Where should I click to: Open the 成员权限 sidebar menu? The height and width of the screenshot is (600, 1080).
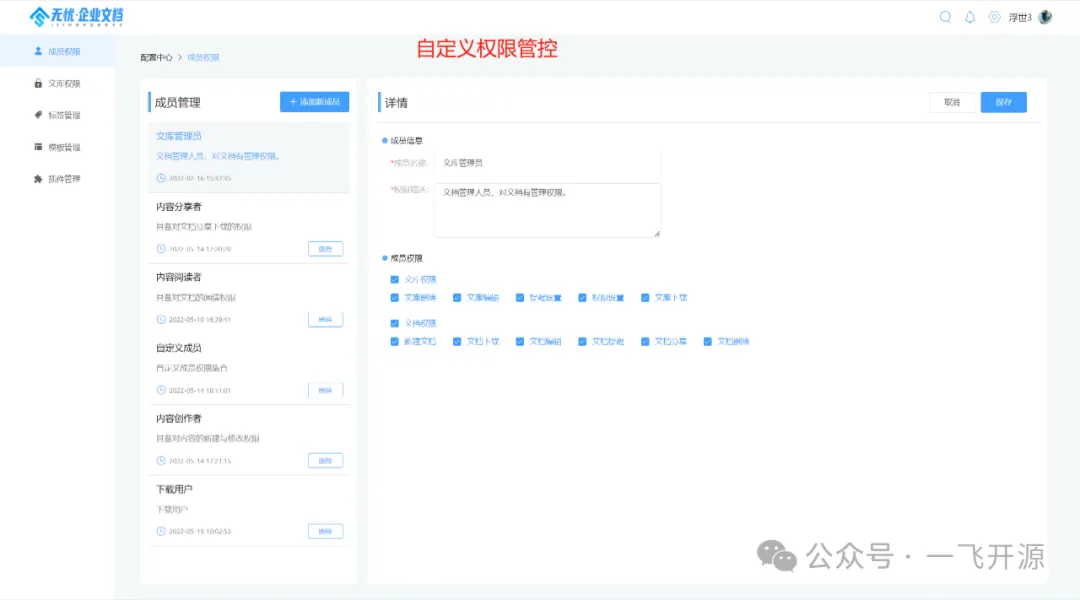tap(57, 51)
